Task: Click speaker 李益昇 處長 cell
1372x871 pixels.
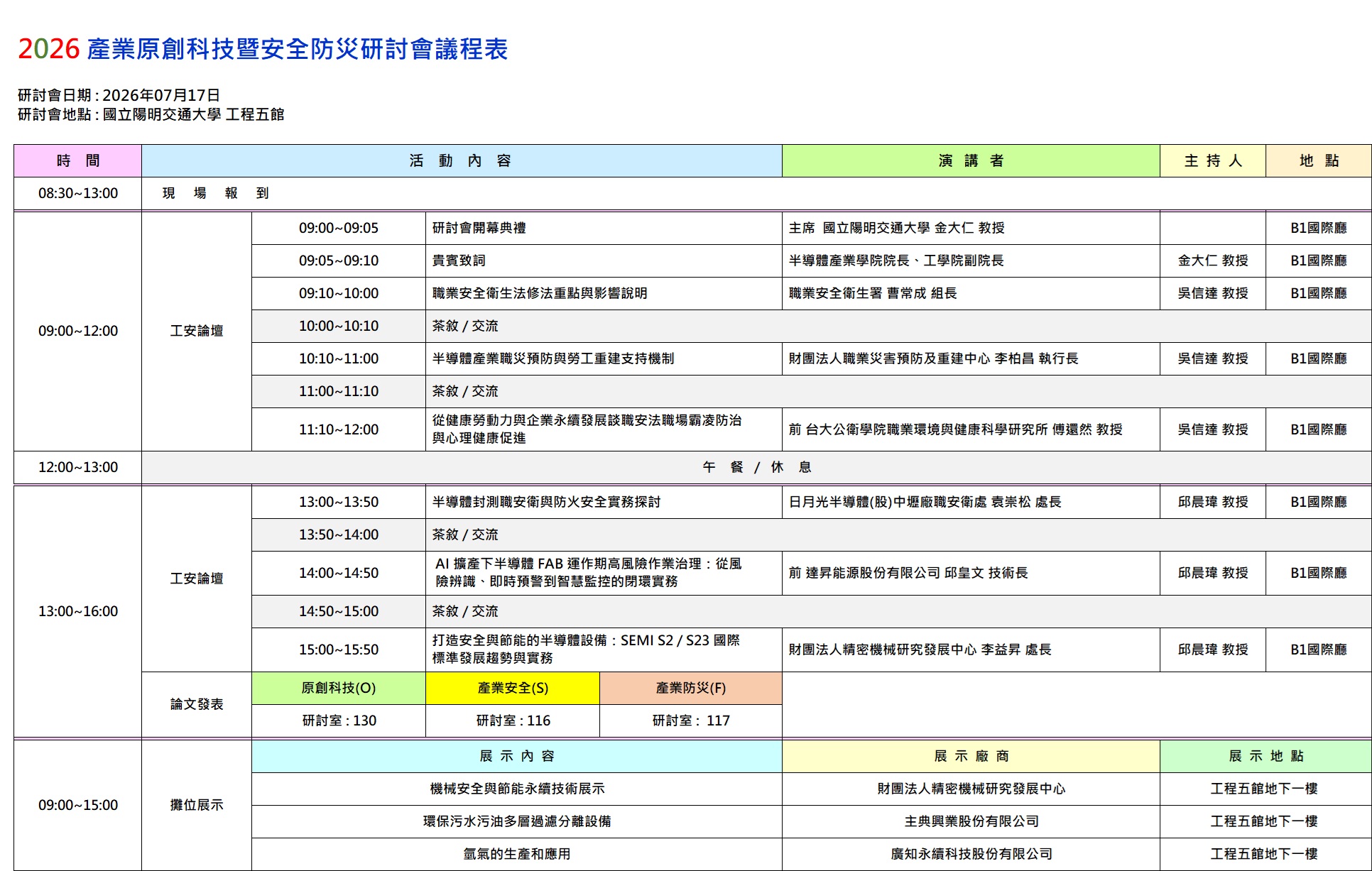Action: [971, 650]
